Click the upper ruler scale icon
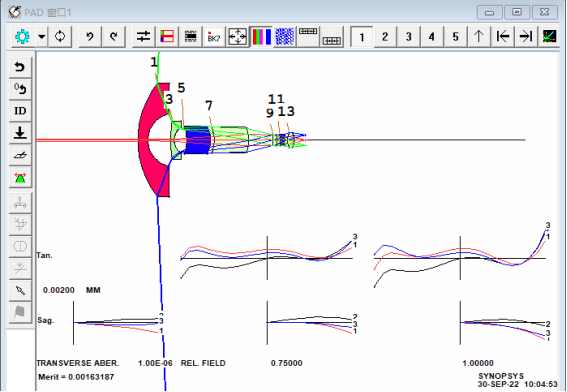The height and width of the screenshot is (392, 567). pyautogui.click(x=308, y=37)
